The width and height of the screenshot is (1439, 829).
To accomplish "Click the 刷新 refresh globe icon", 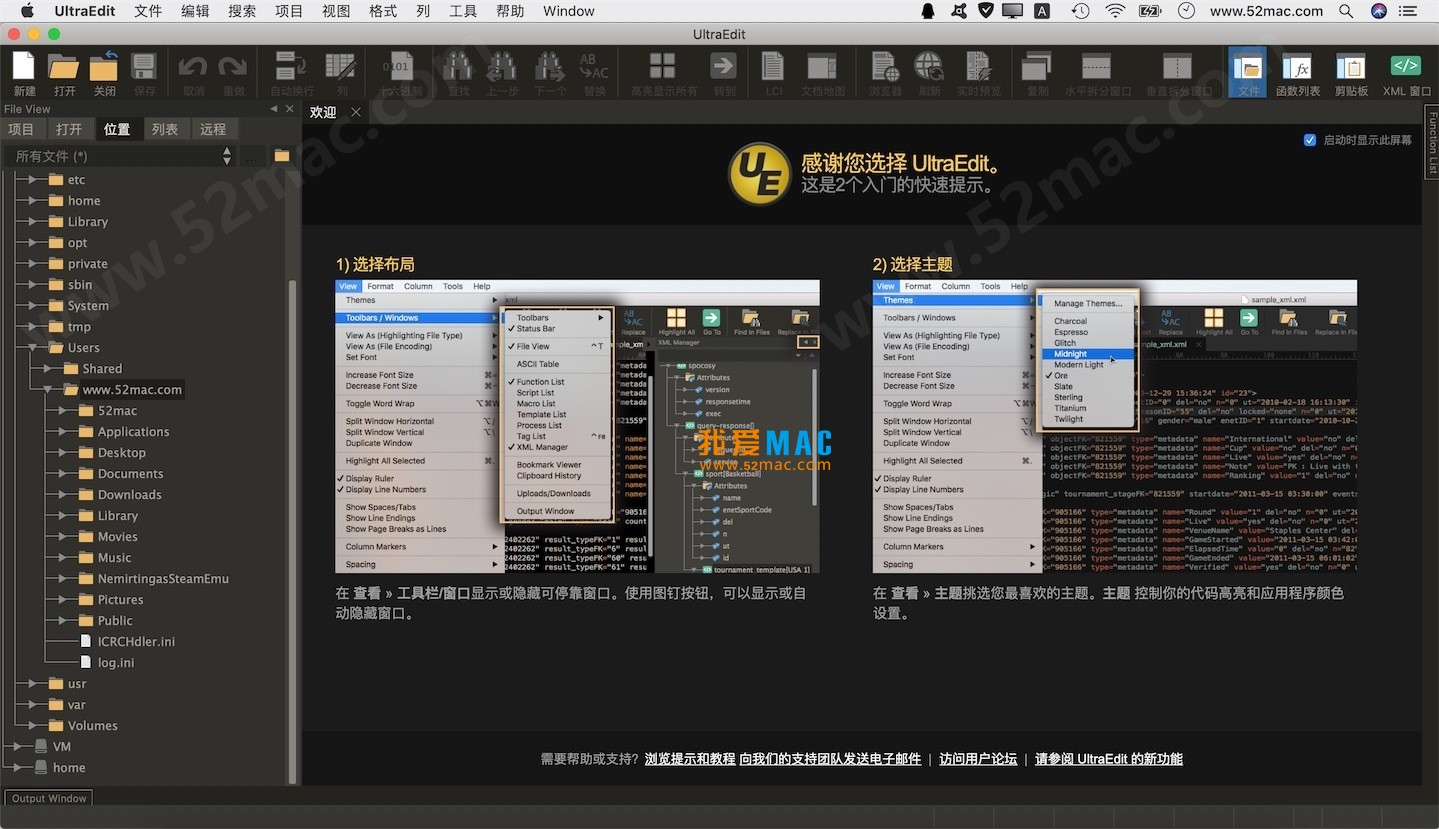I will (x=929, y=66).
